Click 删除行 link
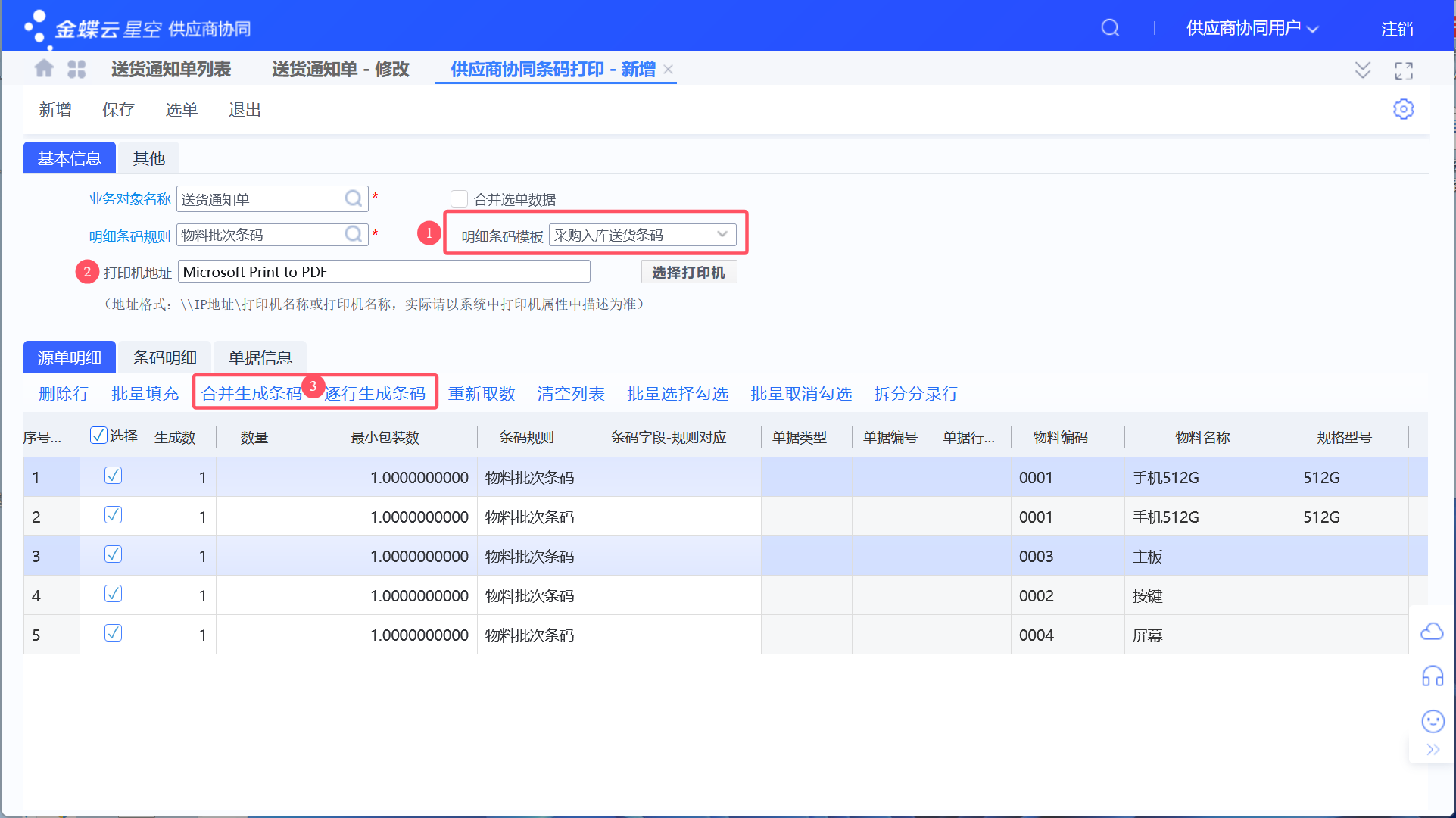Image resolution: width=1456 pixels, height=818 pixels. (64, 394)
